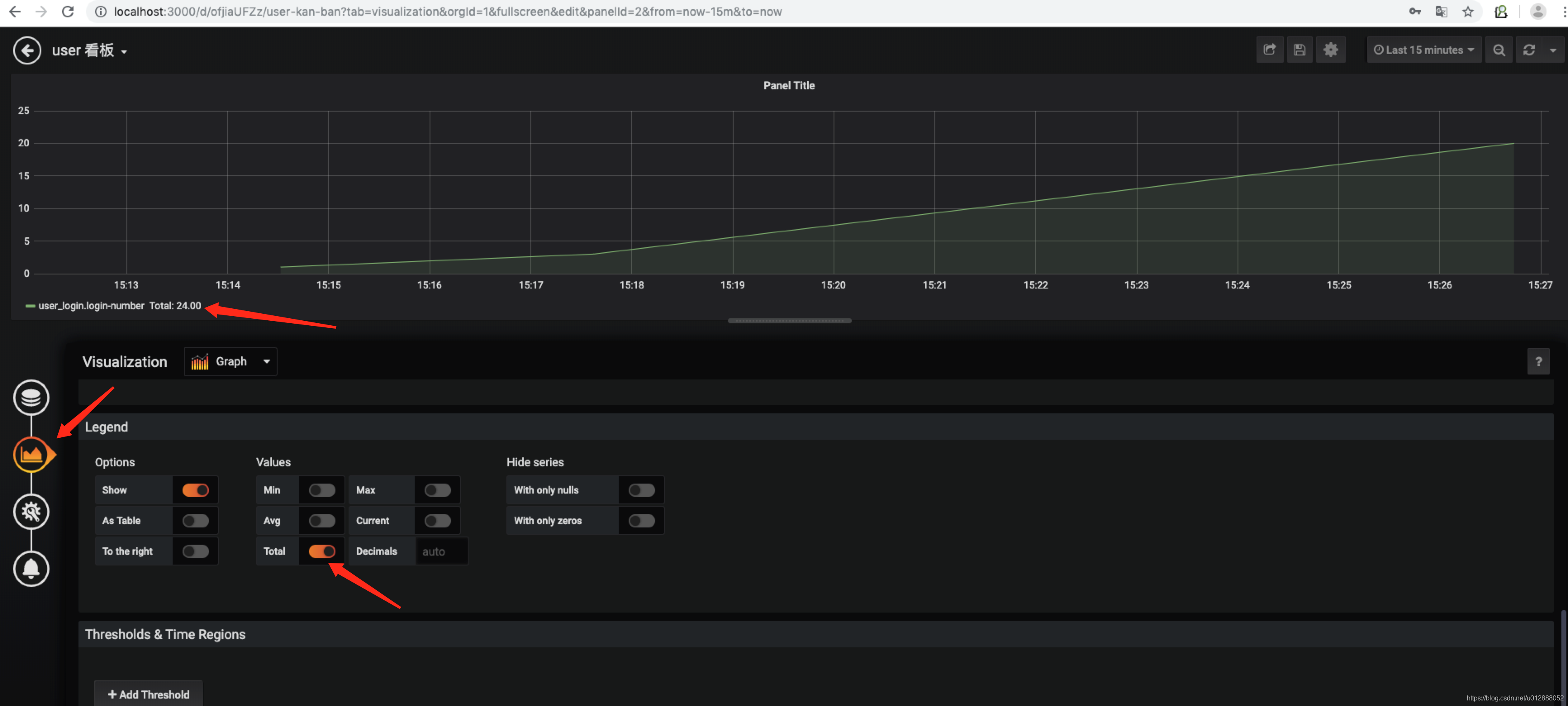This screenshot has width=1568, height=706.
Task: Click Options label in Legend
Action: pos(115,463)
